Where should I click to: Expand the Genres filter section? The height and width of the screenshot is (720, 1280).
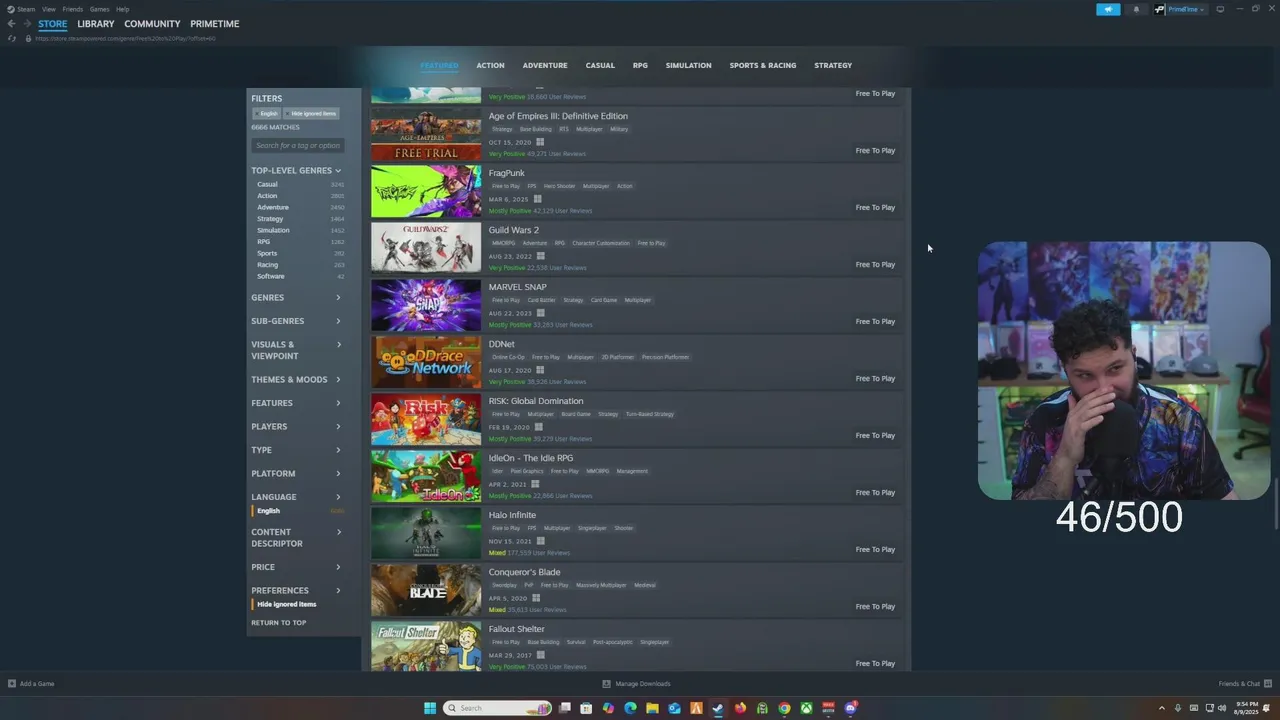296,298
